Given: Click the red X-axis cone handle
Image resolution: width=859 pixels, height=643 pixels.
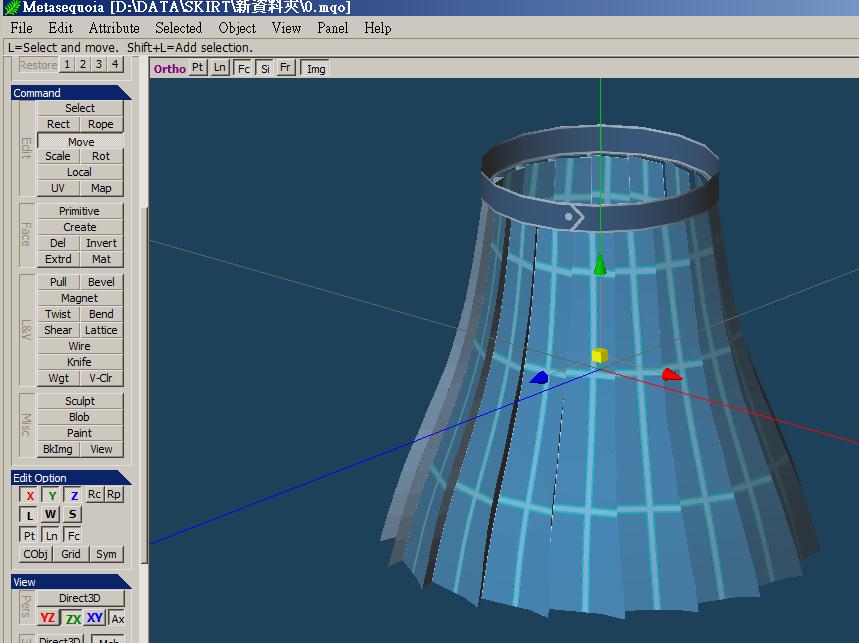Looking at the screenshot, I should coord(672,375).
